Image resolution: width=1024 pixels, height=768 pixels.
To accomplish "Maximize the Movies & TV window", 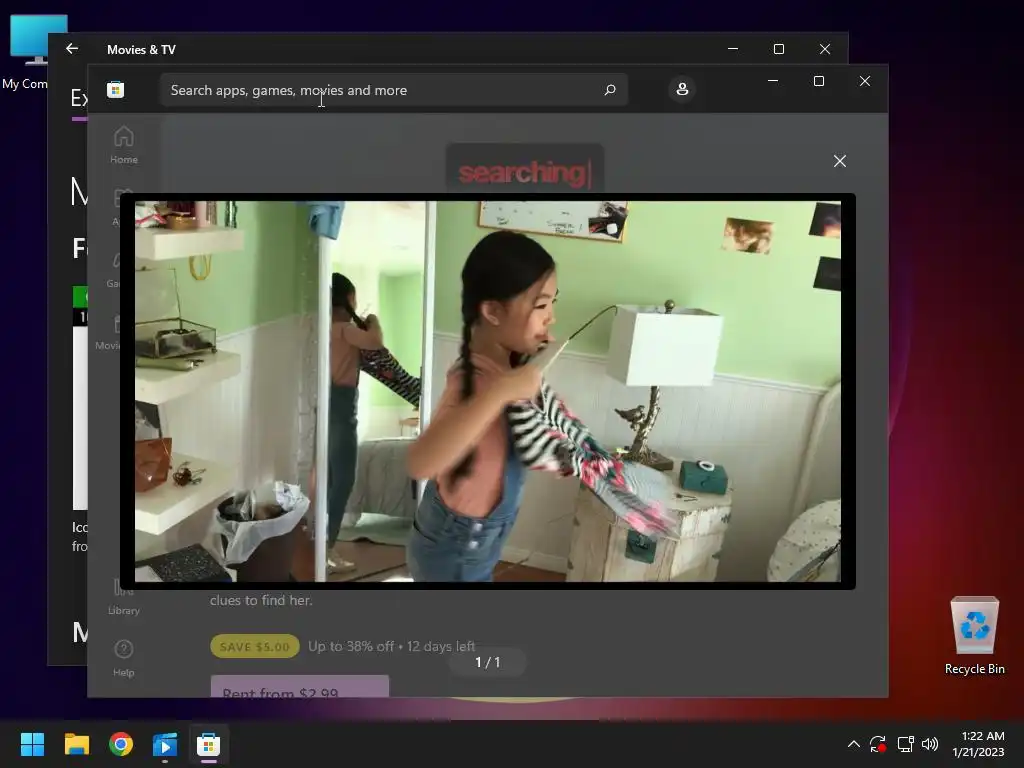I will pos(778,49).
